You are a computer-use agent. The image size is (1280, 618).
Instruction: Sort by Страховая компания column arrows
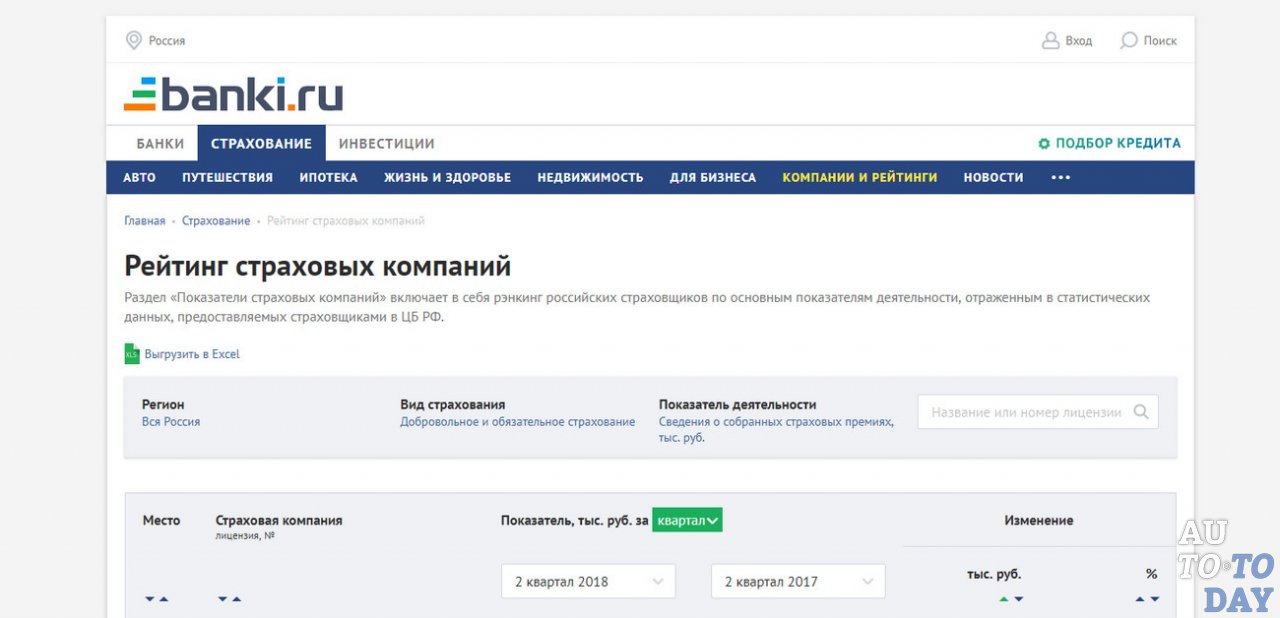(x=229, y=599)
